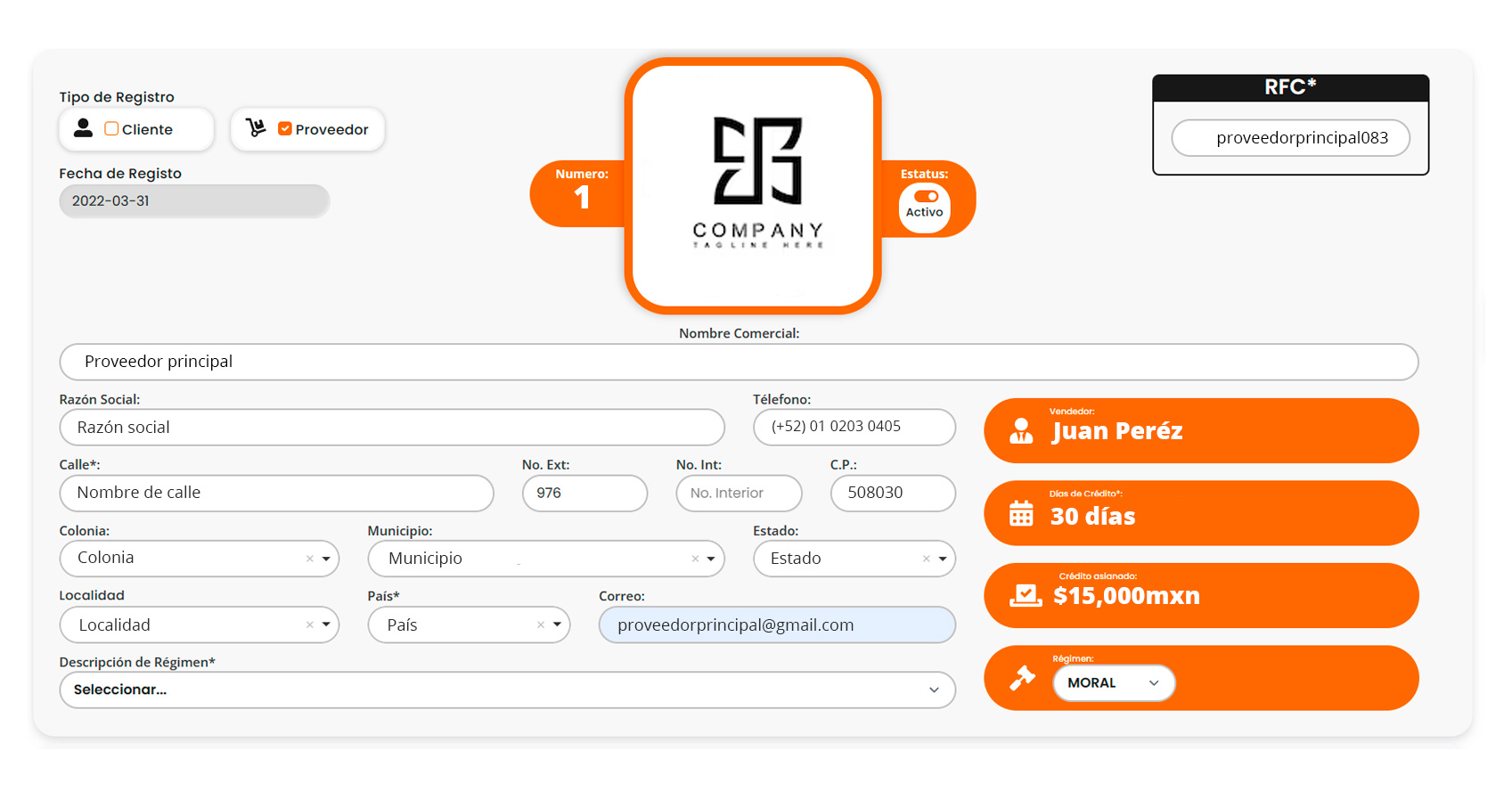Click the company logo image
This screenshot has width=1512, height=800.
pyautogui.click(x=753, y=185)
